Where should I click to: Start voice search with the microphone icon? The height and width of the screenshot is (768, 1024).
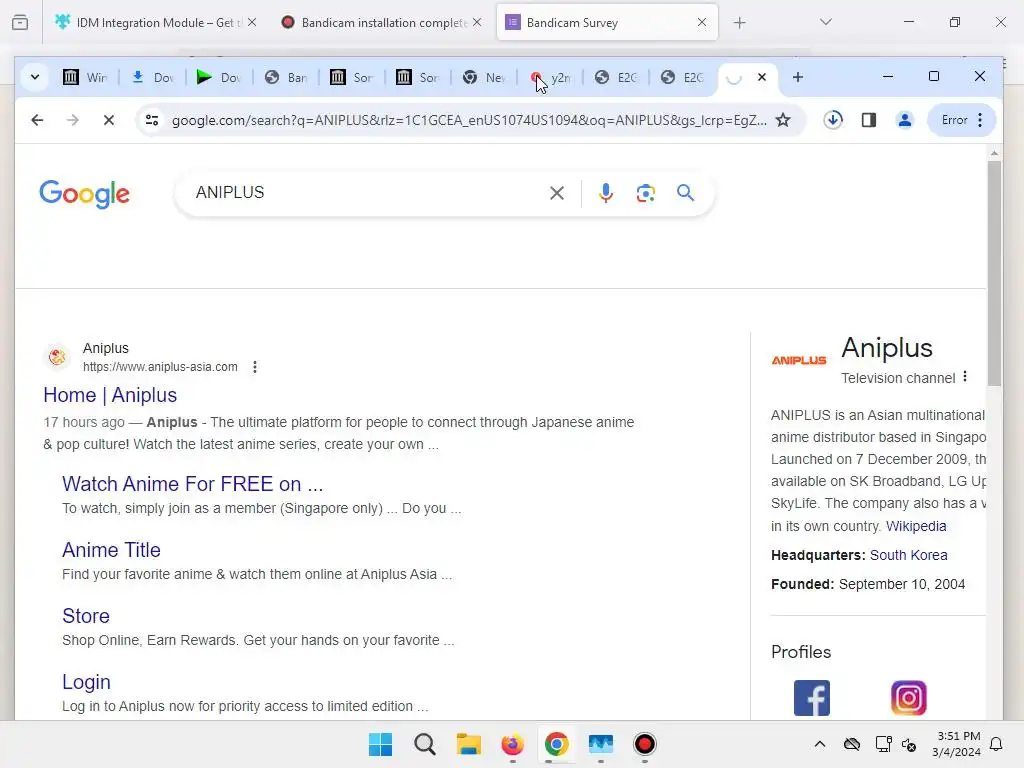click(606, 193)
